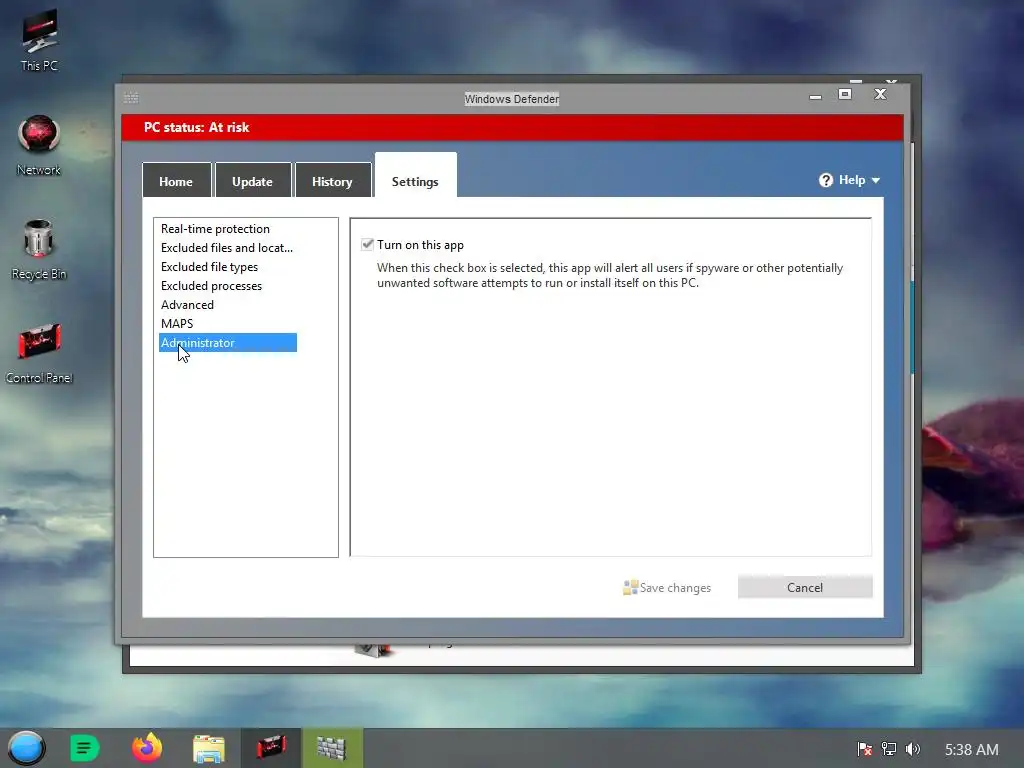Click the clock showing 5:38 AM
Image resolution: width=1024 pixels, height=768 pixels.
pos(971,749)
